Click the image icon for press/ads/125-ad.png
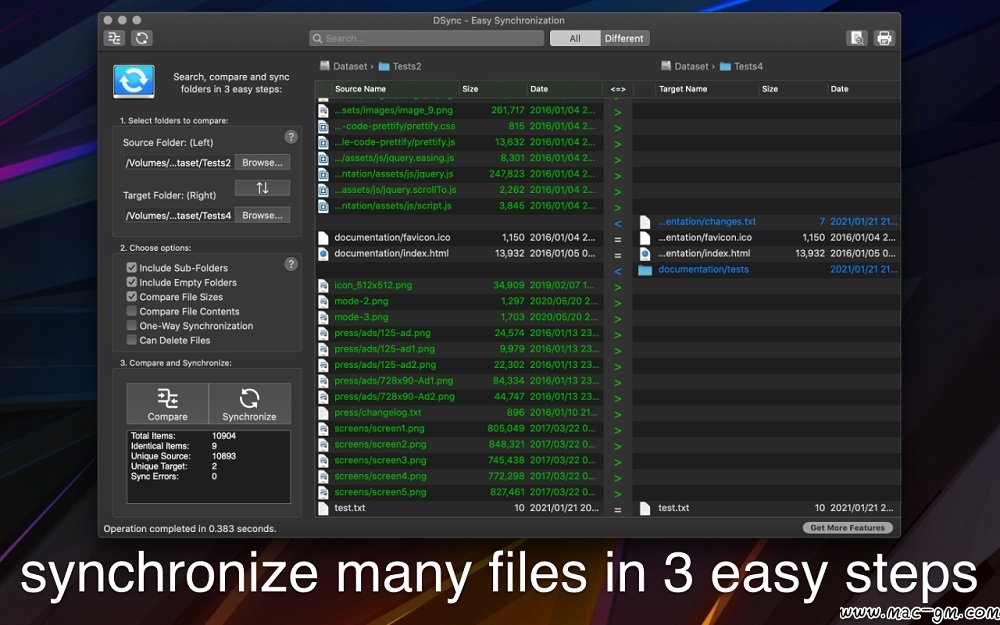This screenshot has height=625, width=1000. tap(323, 333)
